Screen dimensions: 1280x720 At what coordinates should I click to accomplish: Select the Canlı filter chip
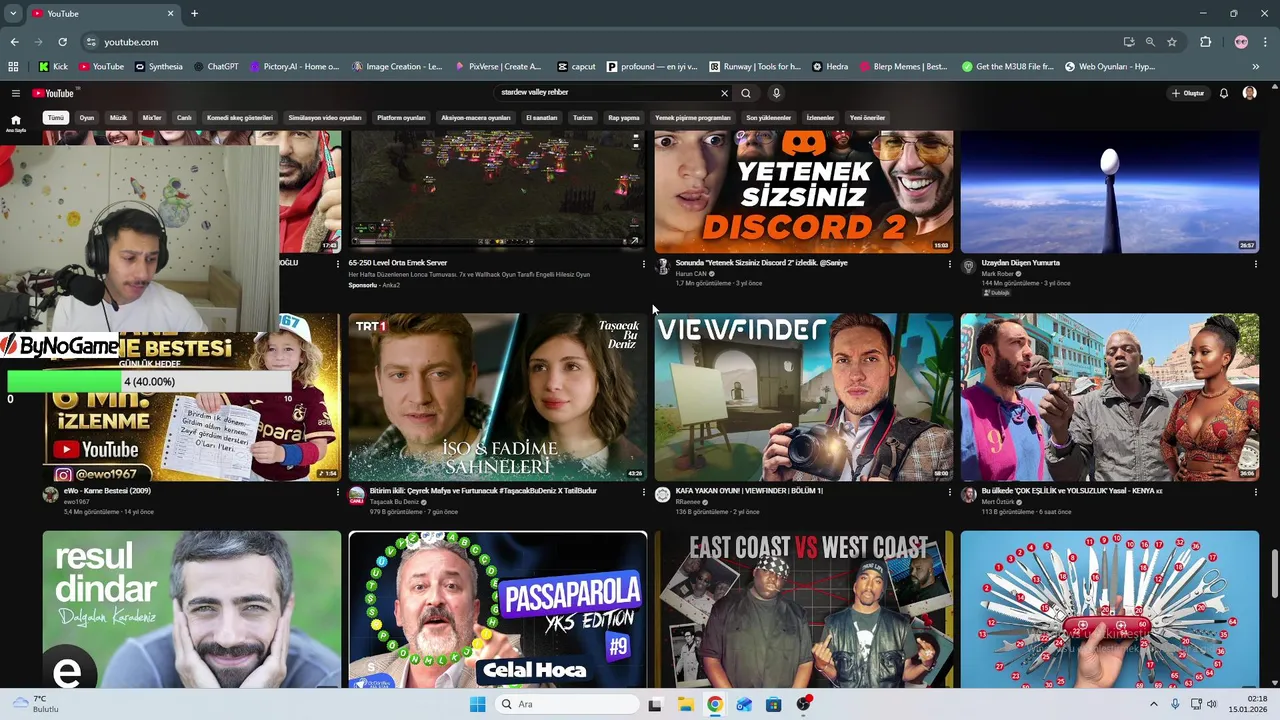pos(184,118)
